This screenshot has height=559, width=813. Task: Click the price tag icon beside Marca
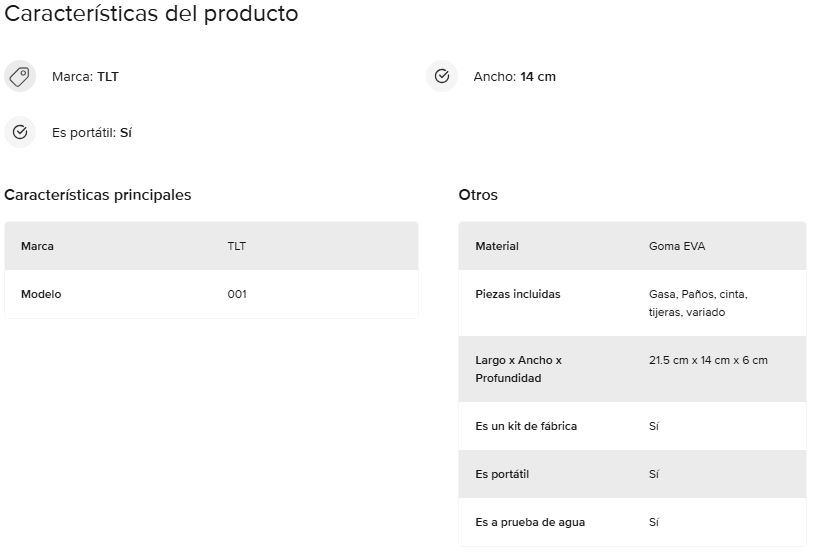[20, 76]
